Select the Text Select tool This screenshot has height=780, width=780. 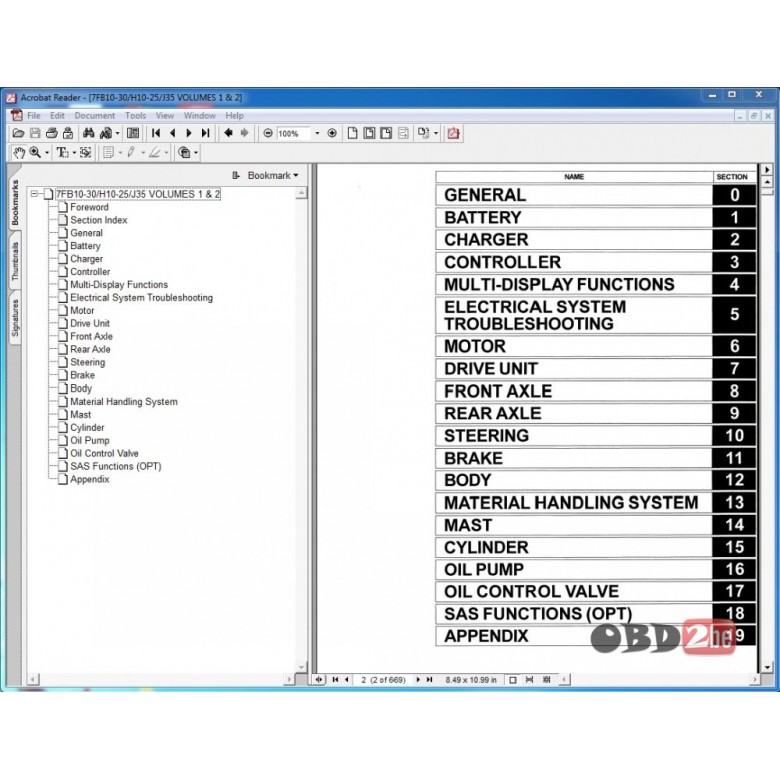62,153
